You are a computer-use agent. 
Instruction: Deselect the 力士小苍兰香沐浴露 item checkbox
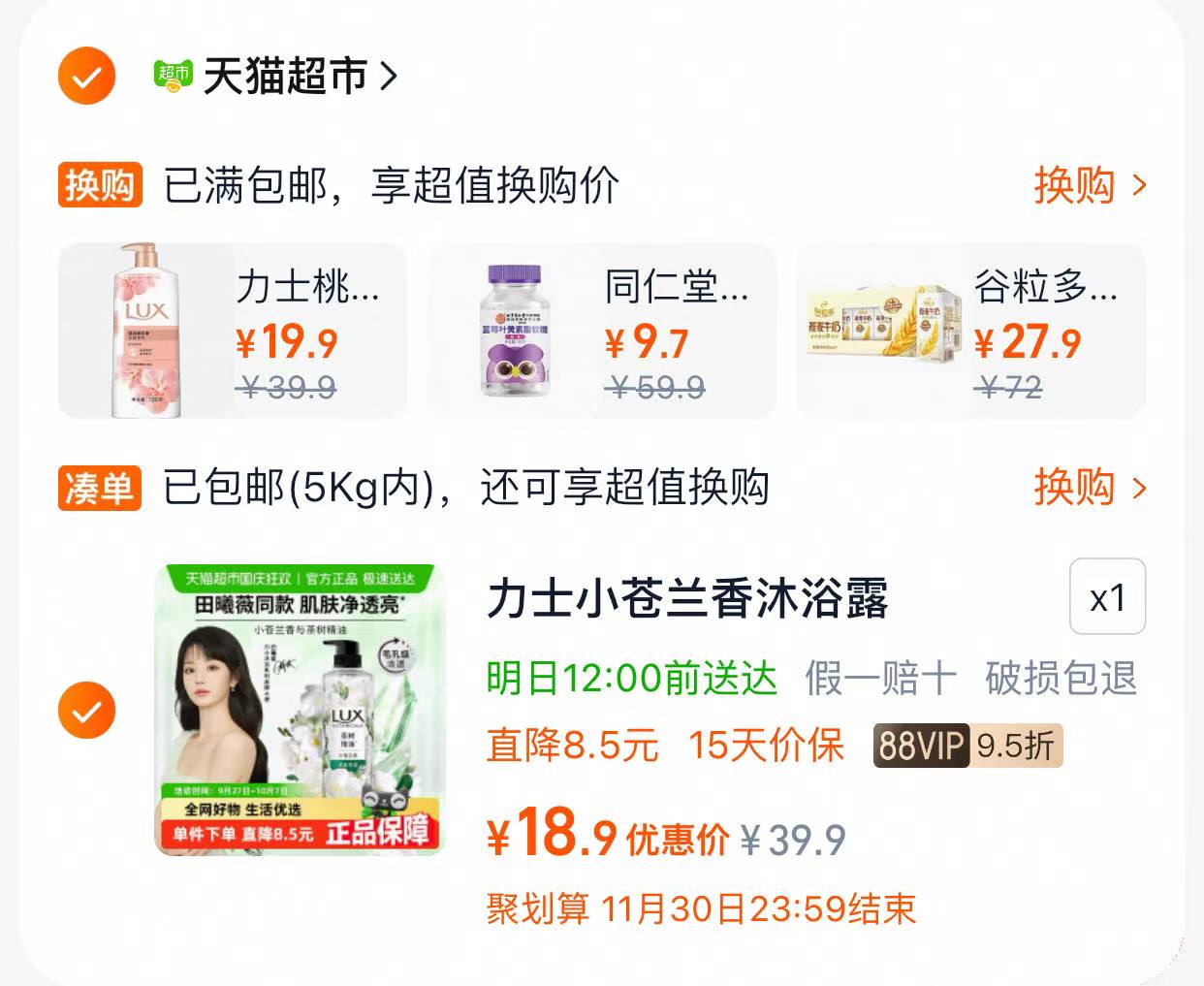click(x=86, y=711)
